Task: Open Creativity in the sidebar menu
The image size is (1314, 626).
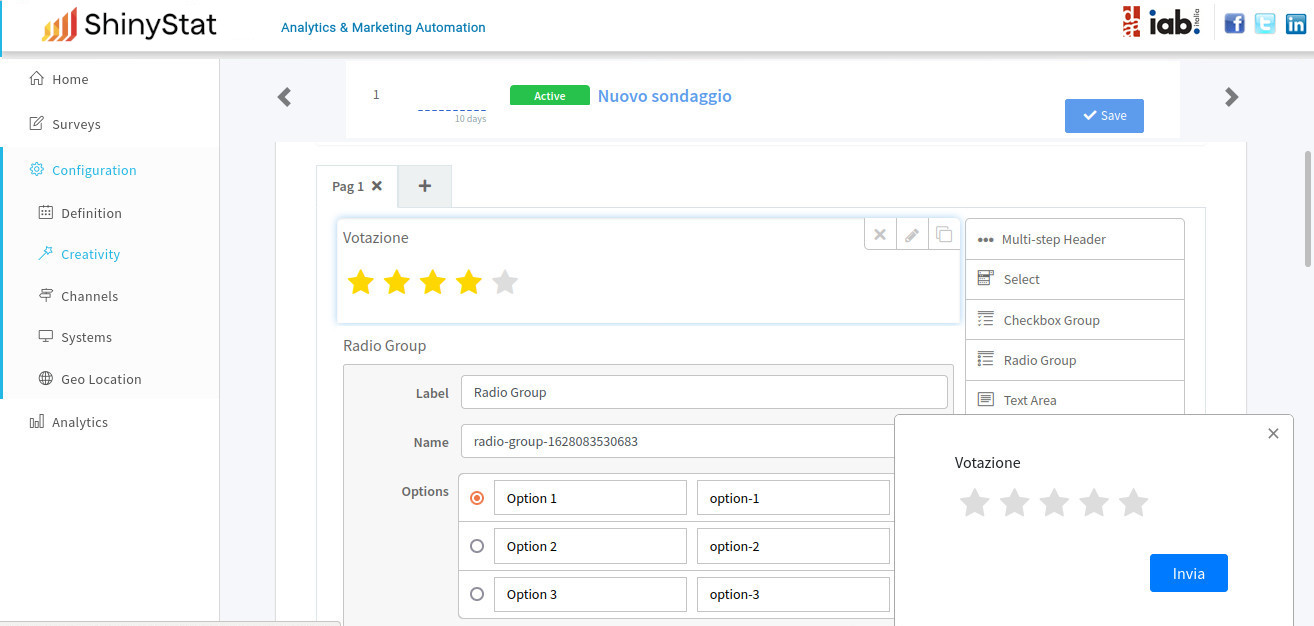Action: (90, 254)
